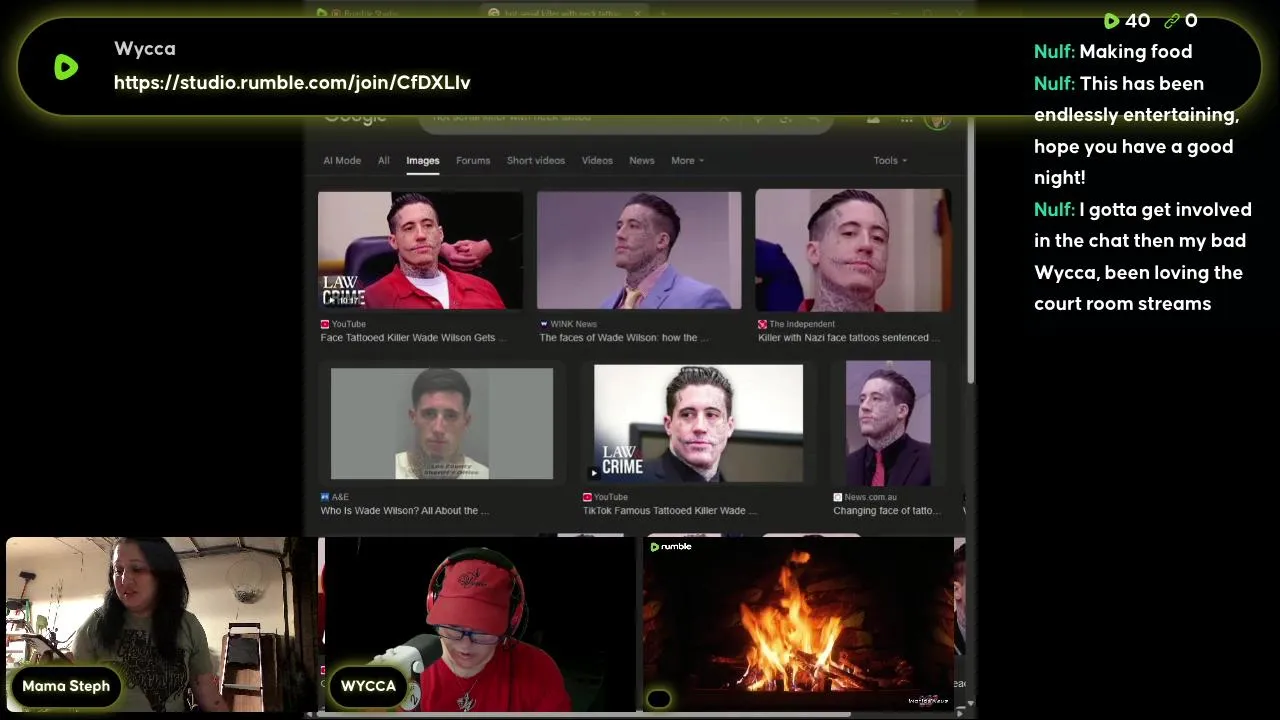Open The Independent image thumbnail
Image resolution: width=1280 pixels, height=720 pixels.
pos(853,250)
